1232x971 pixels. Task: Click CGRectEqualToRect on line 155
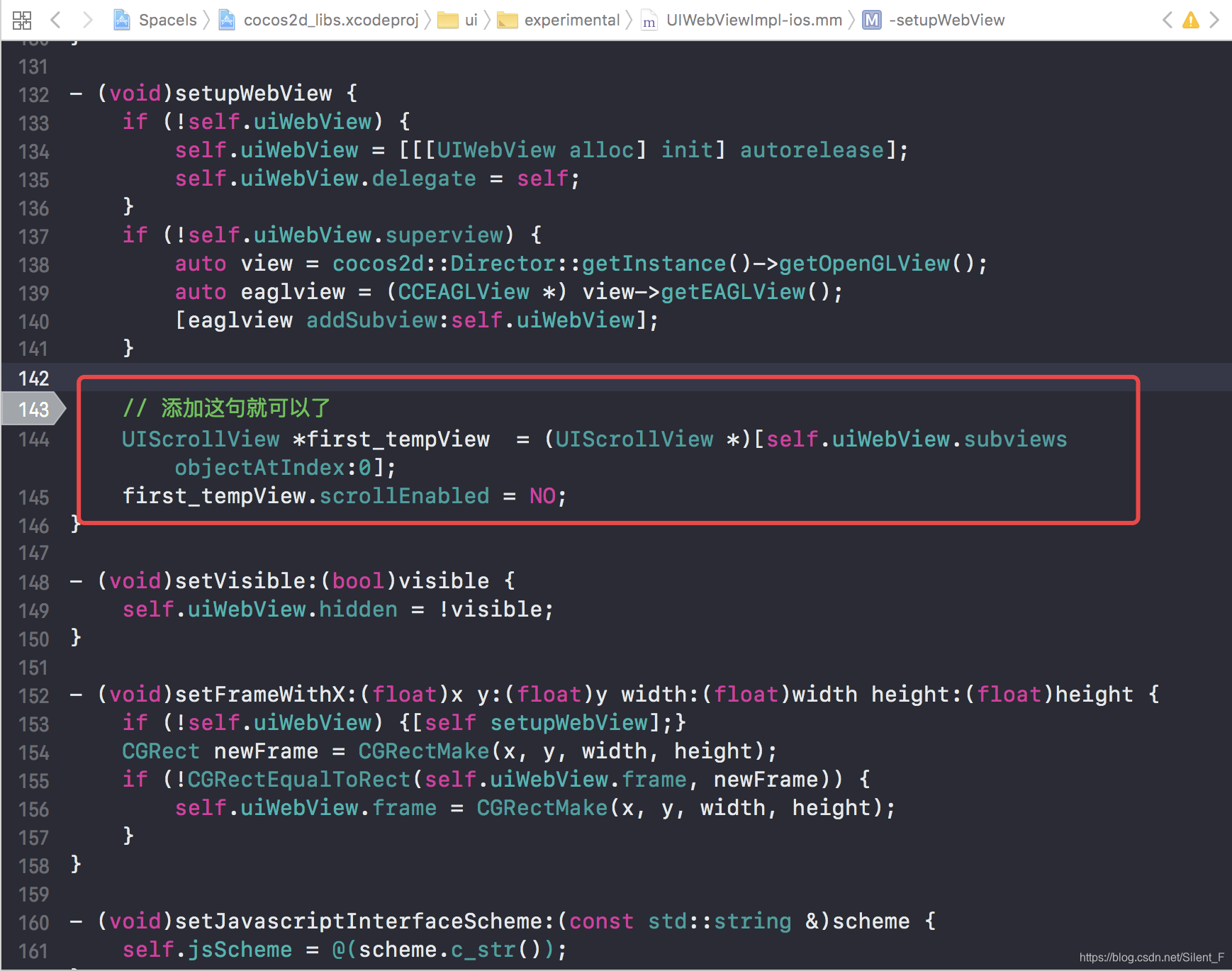tap(299, 779)
